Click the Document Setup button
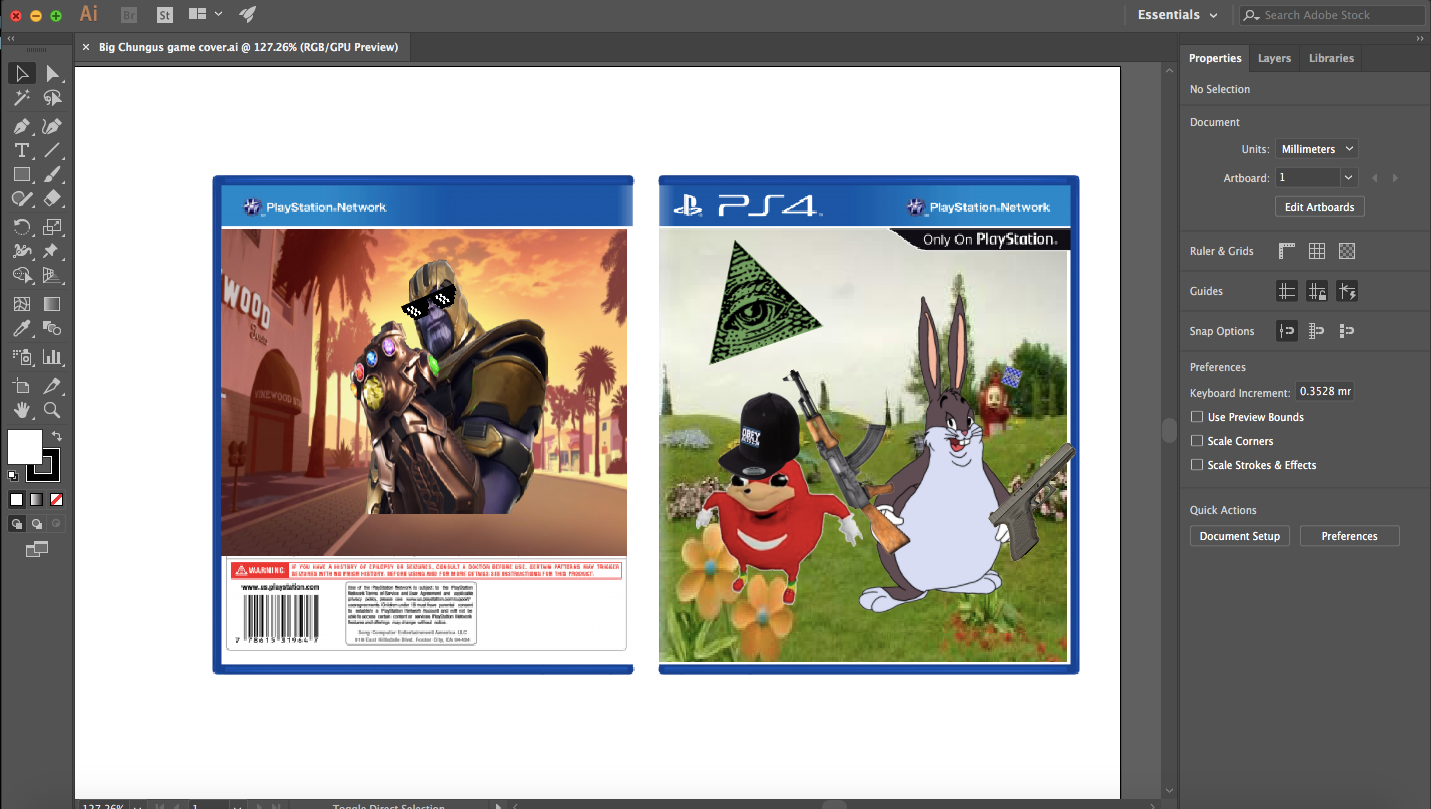This screenshot has height=809, width=1431. tap(1239, 536)
